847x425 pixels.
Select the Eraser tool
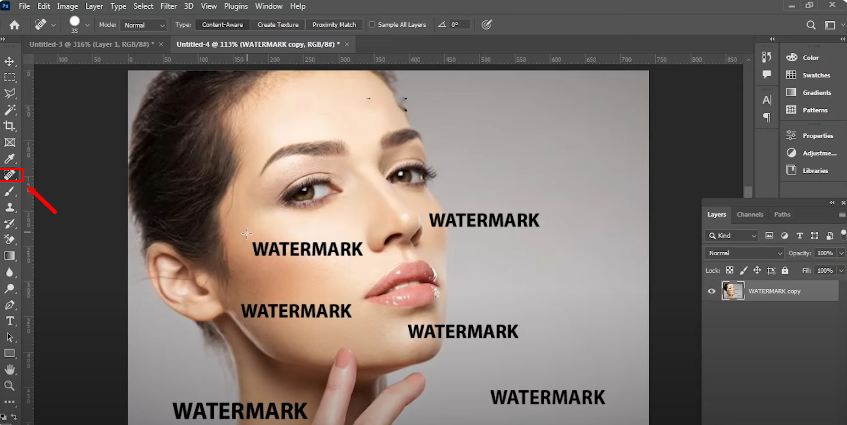10,239
